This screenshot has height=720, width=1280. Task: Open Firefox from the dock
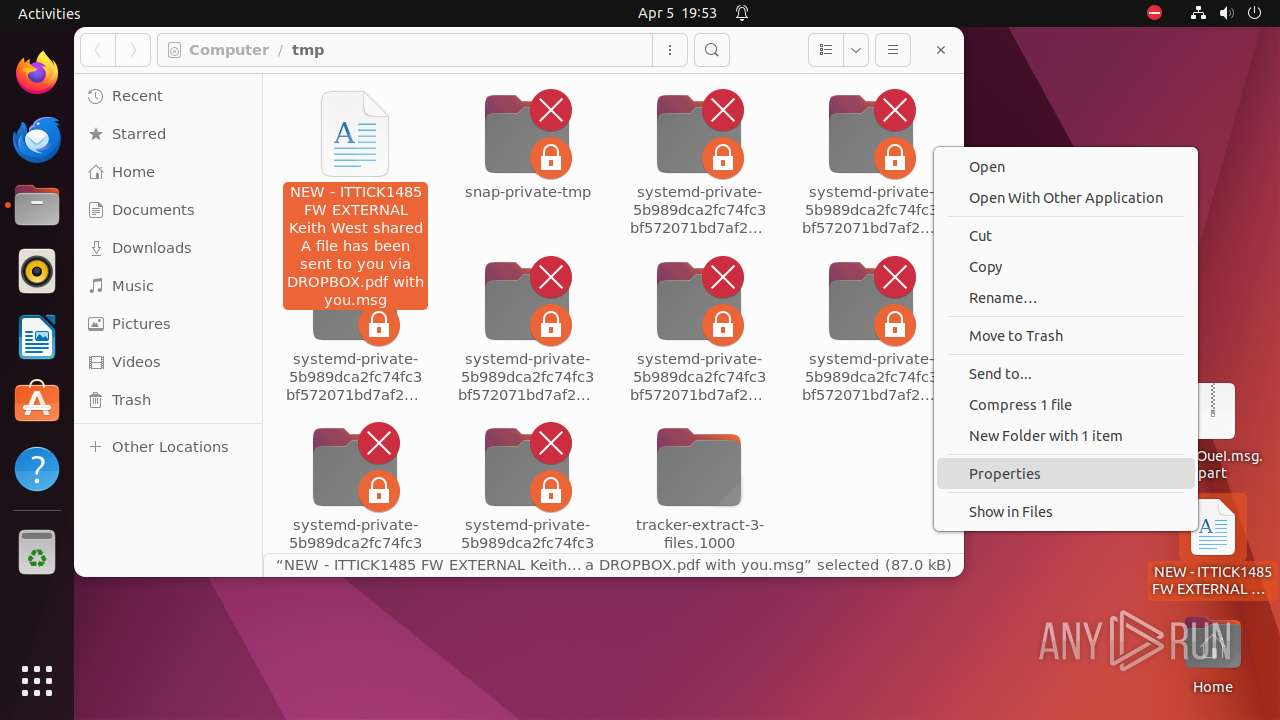pos(37,73)
